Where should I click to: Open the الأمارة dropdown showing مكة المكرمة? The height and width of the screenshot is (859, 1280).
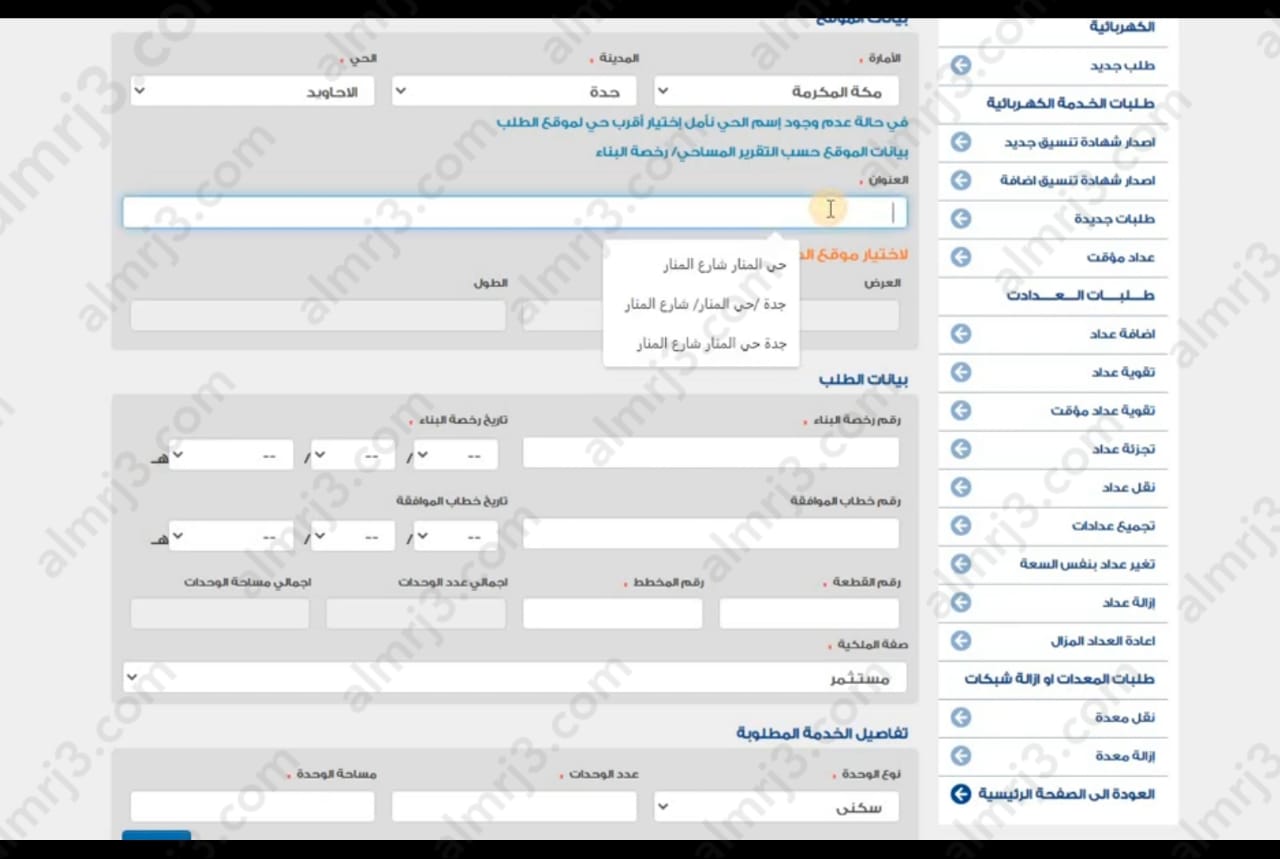[x=776, y=92]
